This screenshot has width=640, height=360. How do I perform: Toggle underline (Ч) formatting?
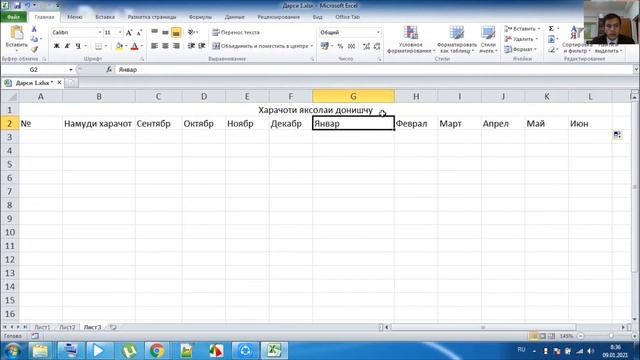(x=78, y=46)
